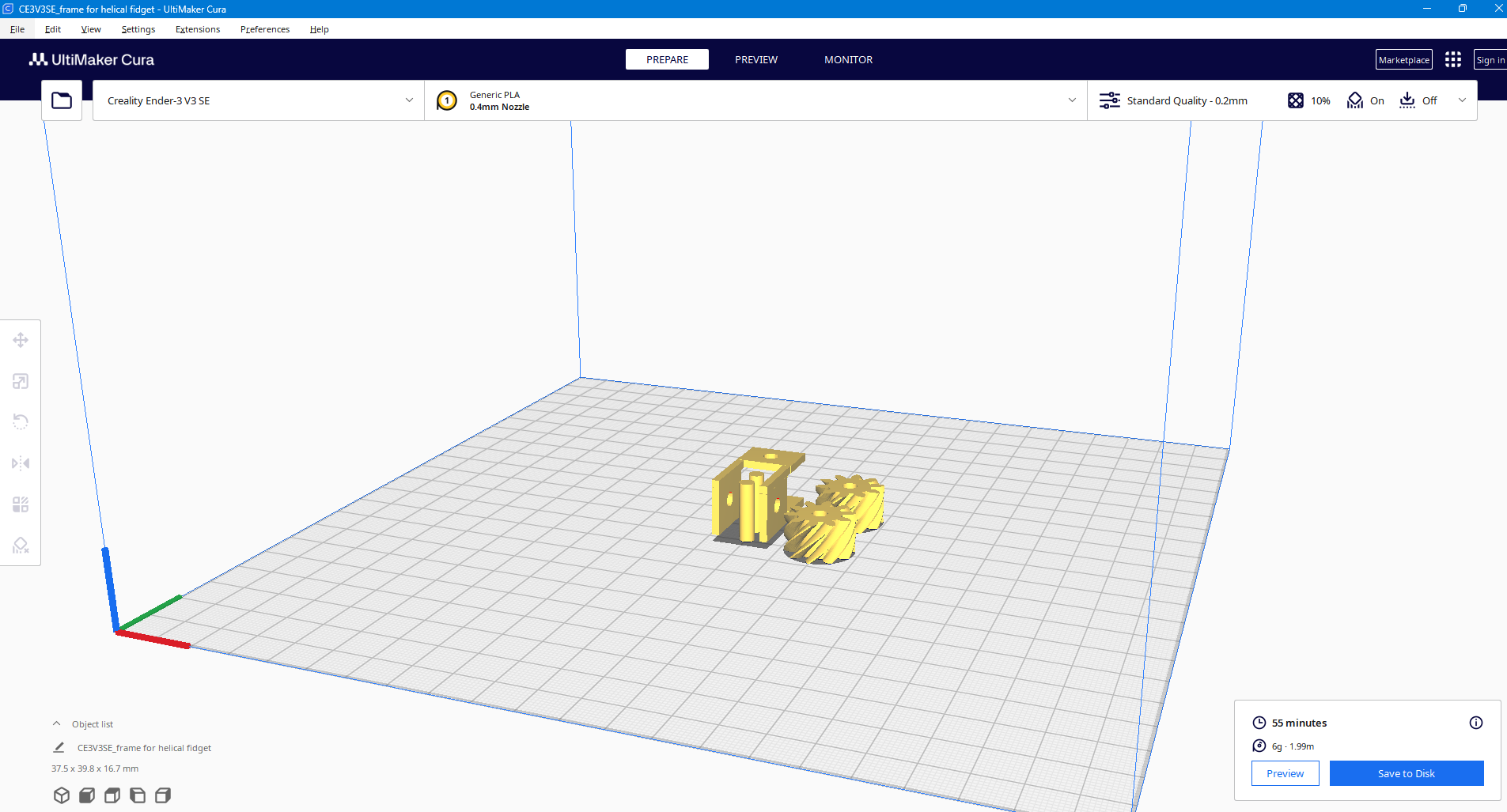Viewport: 1507px width, 812px height.
Task: Click the Standard Quality - 0.2mm profile text
Action: tap(1187, 100)
